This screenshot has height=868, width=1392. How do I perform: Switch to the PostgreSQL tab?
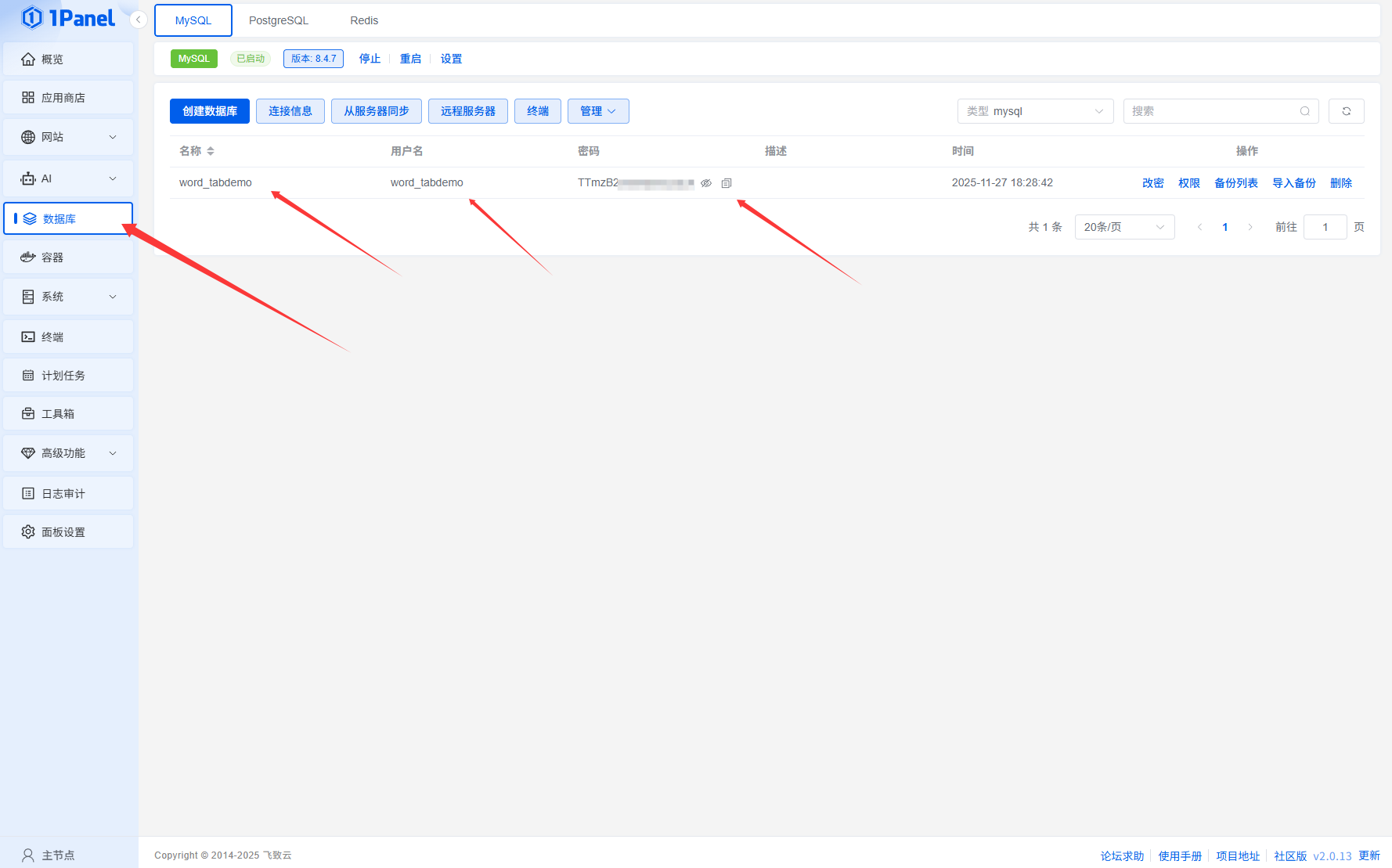coord(278,20)
